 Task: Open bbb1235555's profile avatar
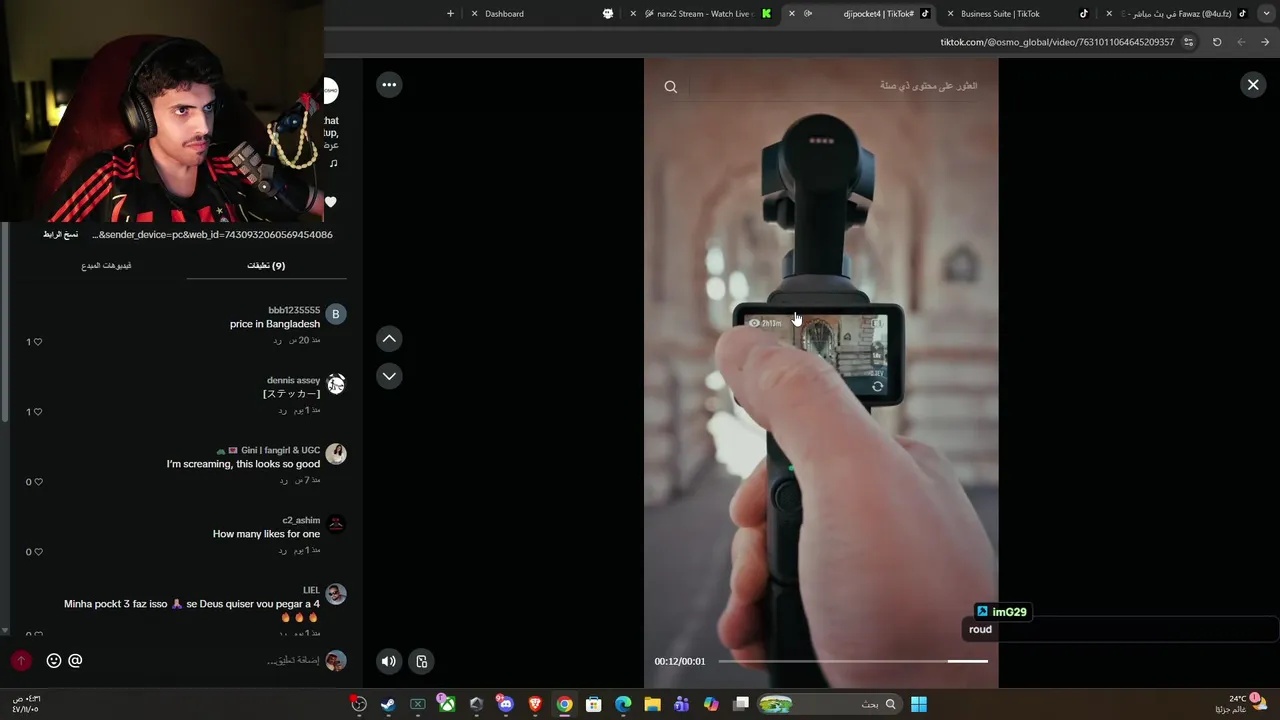(x=336, y=314)
